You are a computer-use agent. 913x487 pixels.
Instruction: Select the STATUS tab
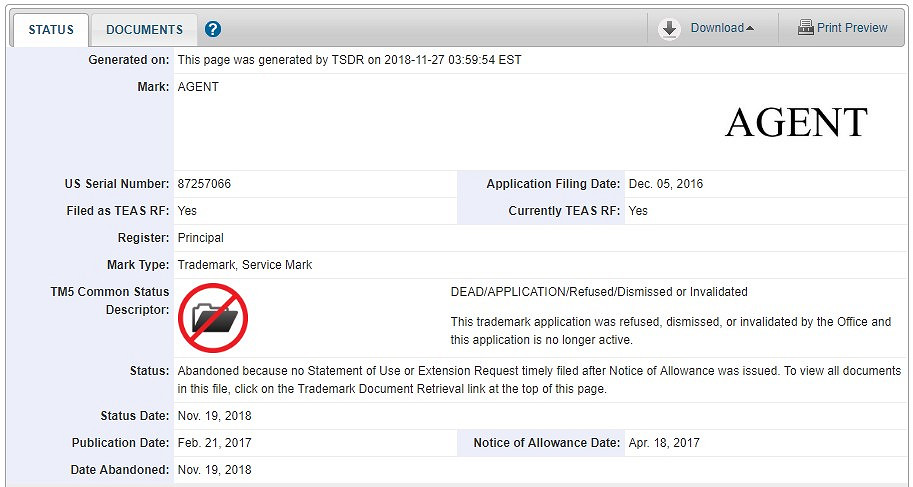click(51, 30)
